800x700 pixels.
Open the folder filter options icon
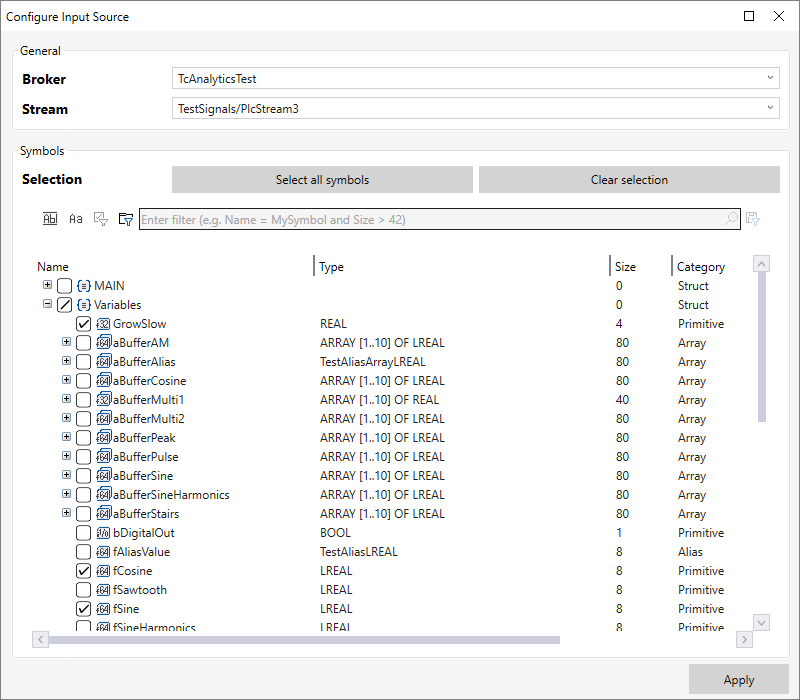click(x=126, y=219)
